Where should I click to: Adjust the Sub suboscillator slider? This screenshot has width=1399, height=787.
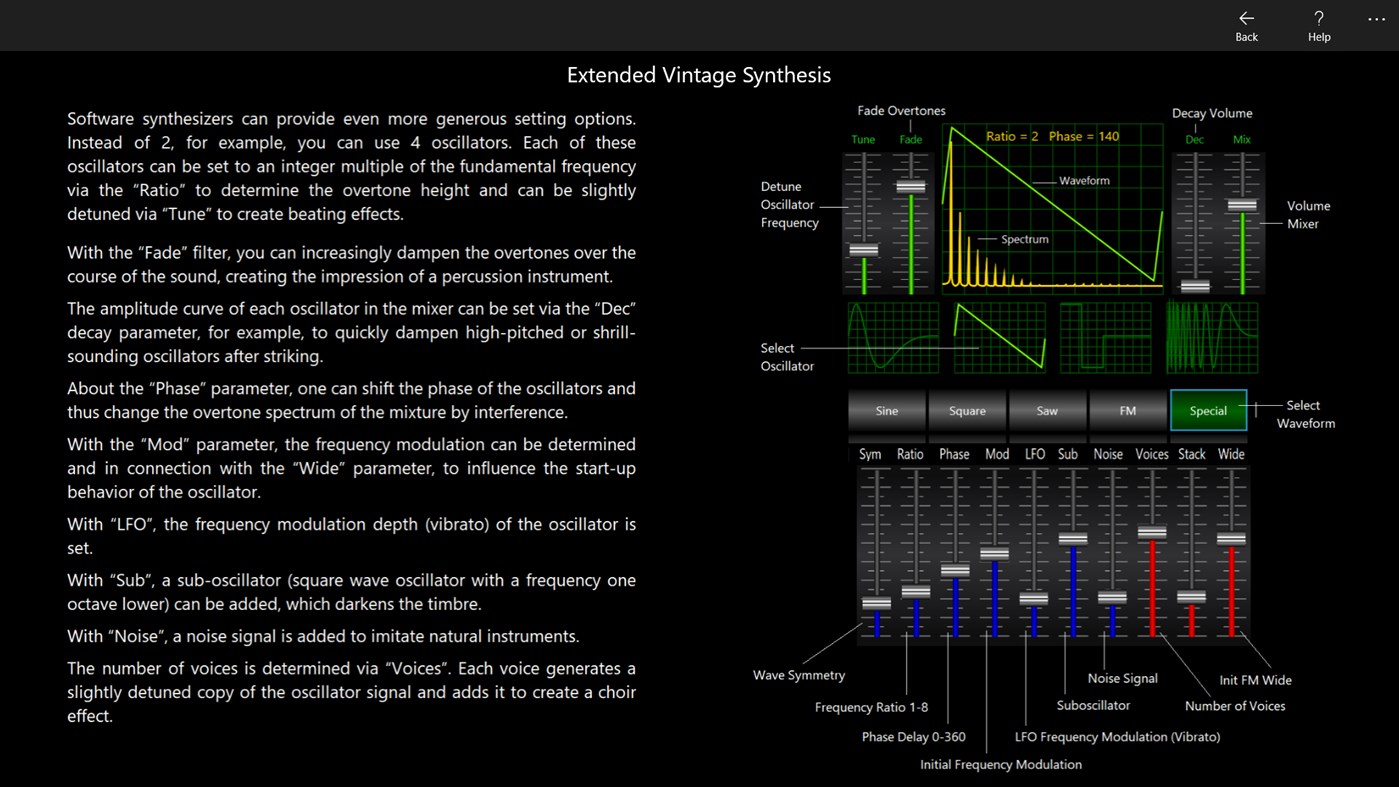click(x=1072, y=538)
